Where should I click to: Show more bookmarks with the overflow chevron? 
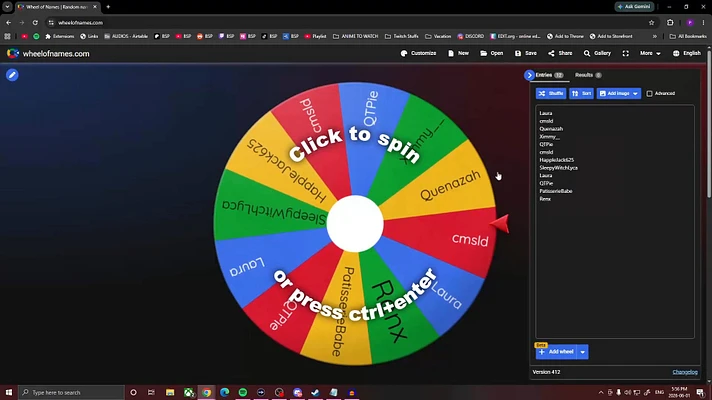pyautogui.click(x=654, y=36)
